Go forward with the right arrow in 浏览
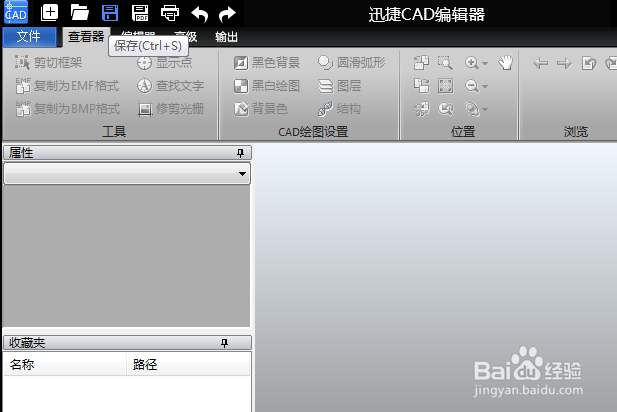Screen dimensions: 617x412 tap(564, 63)
